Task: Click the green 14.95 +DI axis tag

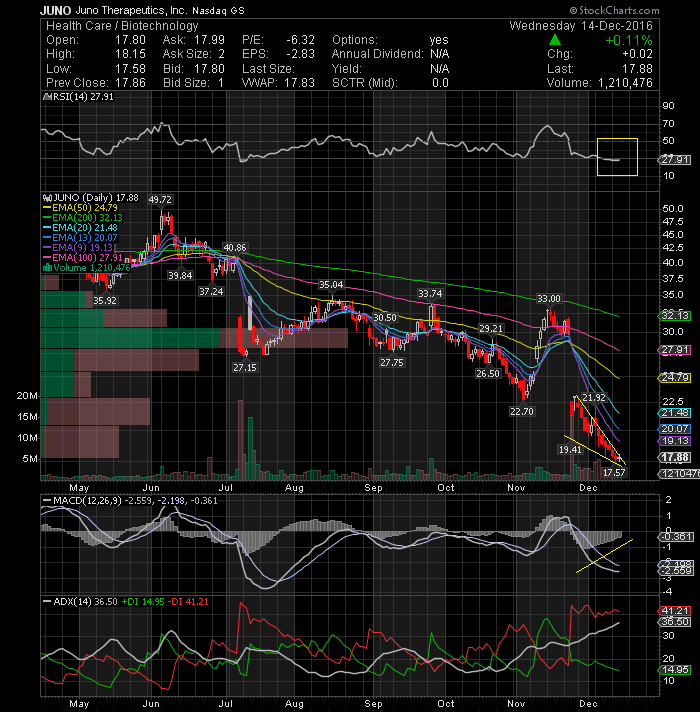Action: 675,670
